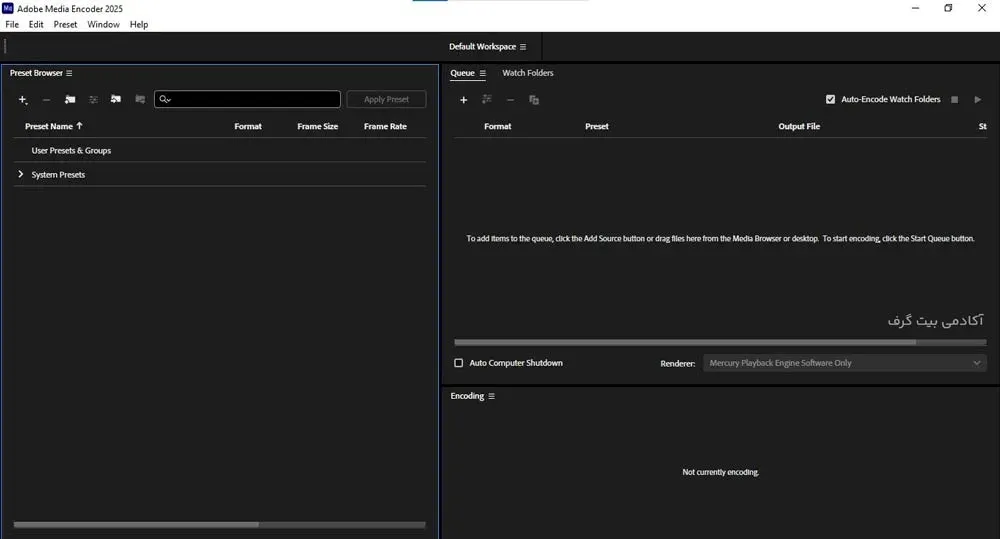The height and width of the screenshot is (539, 1000).
Task: Click inside the preset search field
Action: (x=247, y=99)
